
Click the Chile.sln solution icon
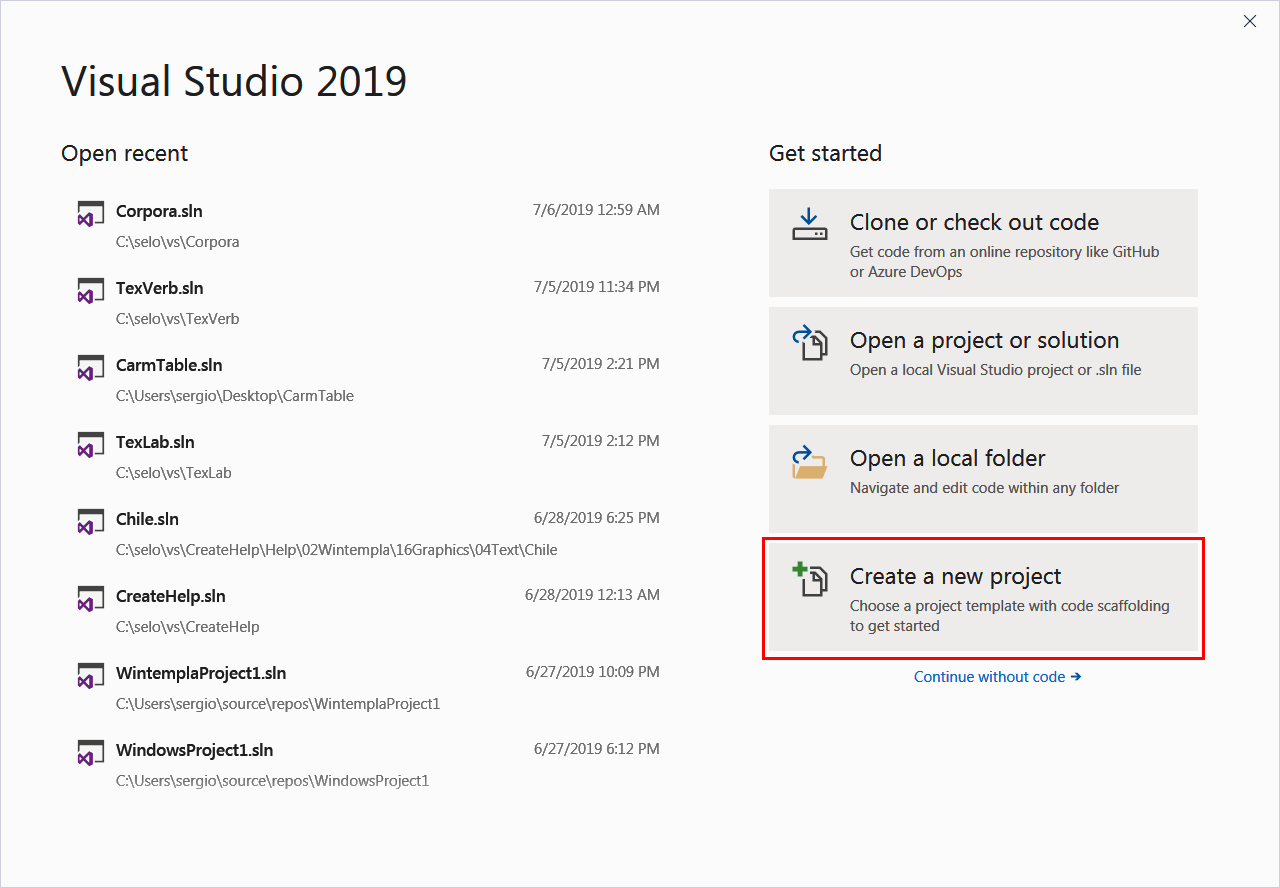91,522
